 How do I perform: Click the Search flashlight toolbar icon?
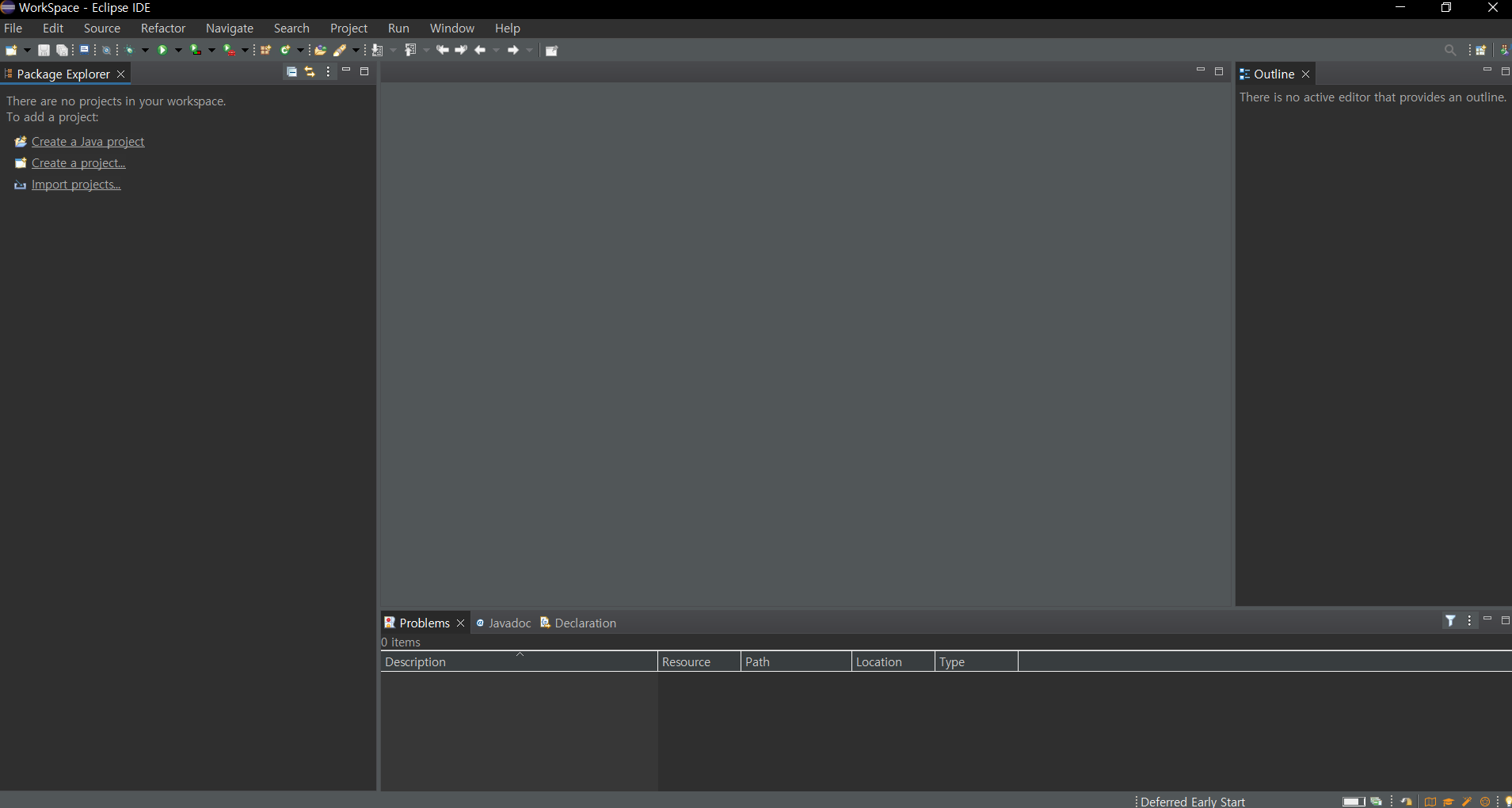coord(340,50)
